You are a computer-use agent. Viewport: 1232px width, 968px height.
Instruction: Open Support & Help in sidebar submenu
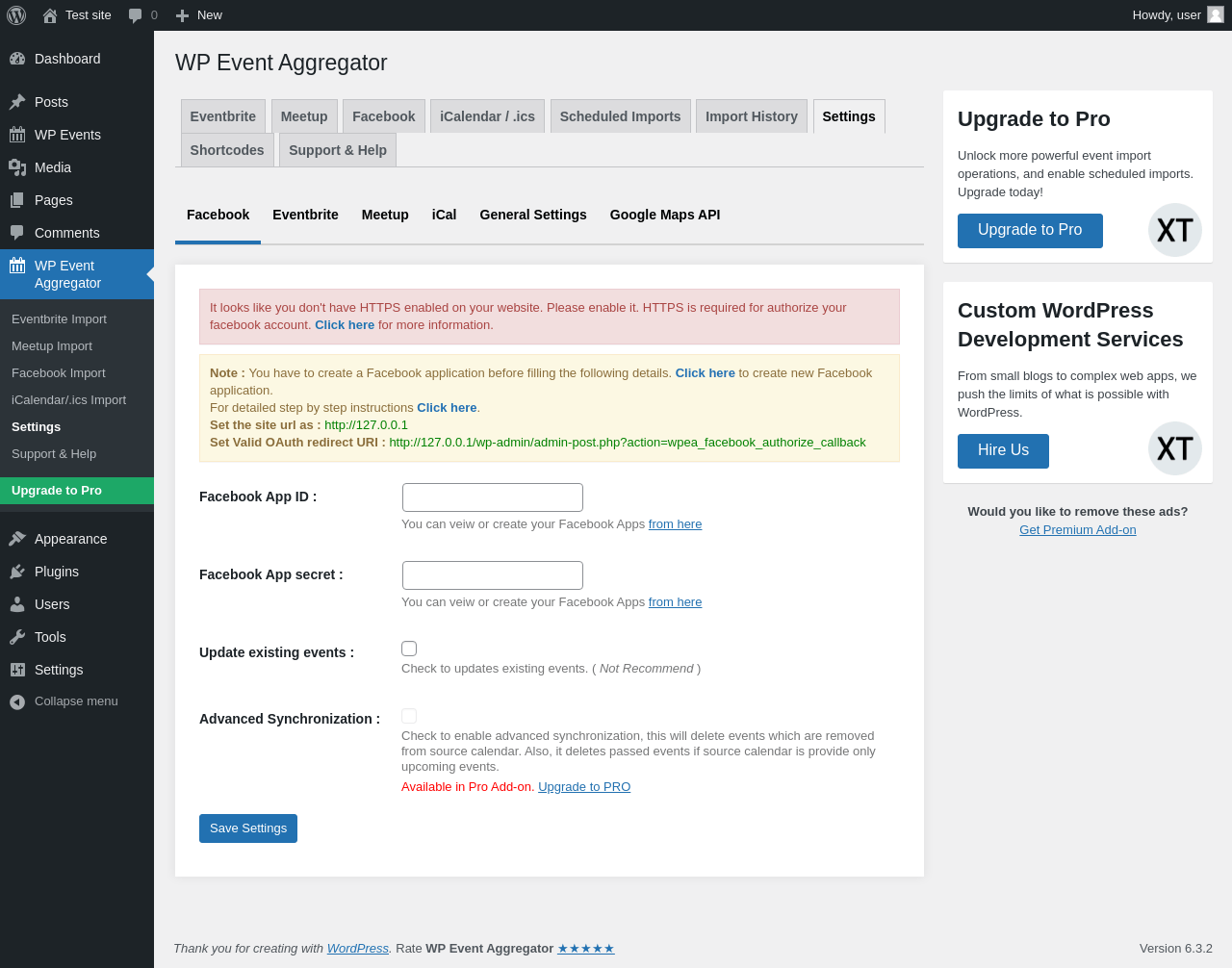[x=77, y=454]
